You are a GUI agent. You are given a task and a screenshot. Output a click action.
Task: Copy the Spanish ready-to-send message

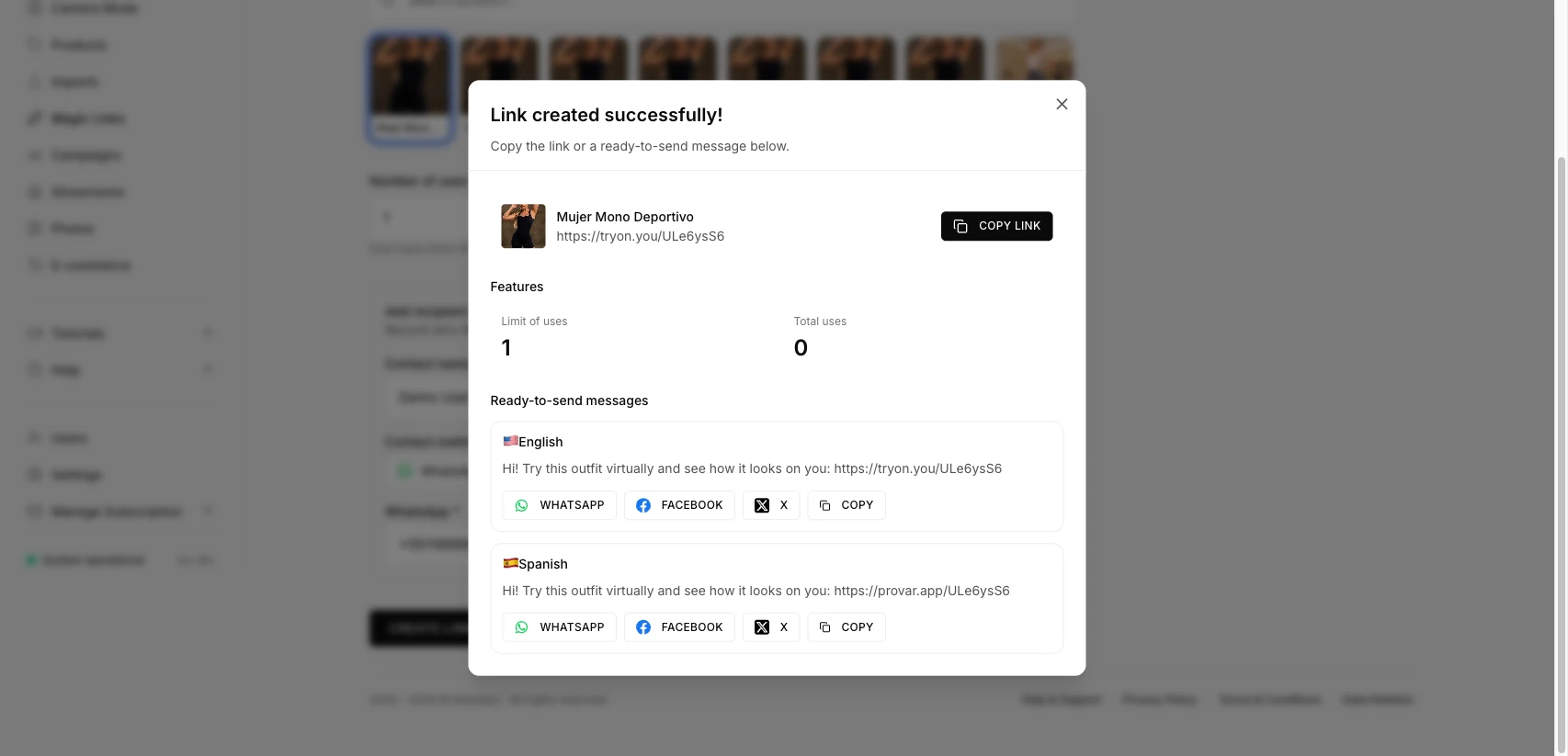pos(846,627)
